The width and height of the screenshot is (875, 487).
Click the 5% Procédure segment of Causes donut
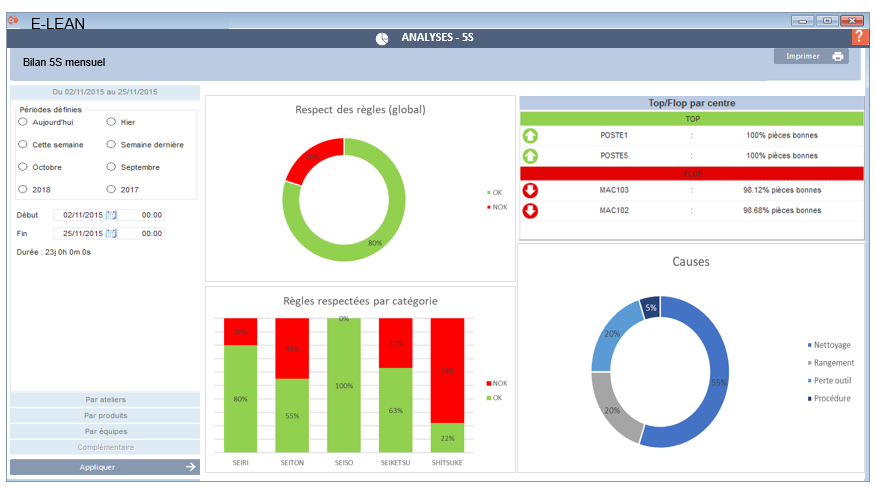click(651, 307)
